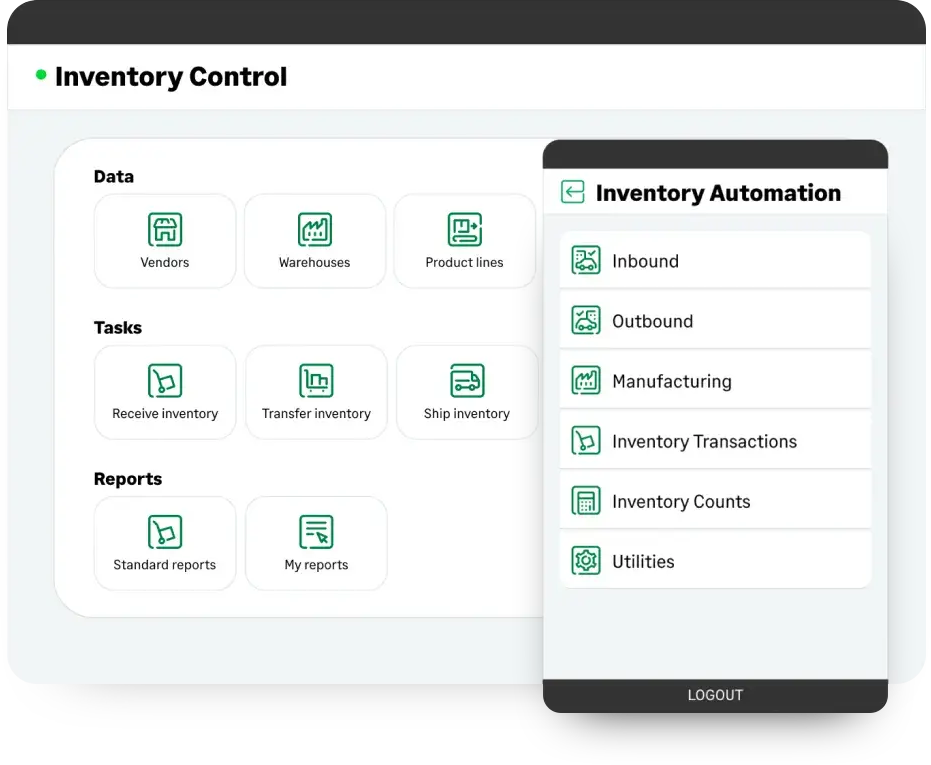
Task: Select Manufacturing in Inventory Automation
Action: 715,380
